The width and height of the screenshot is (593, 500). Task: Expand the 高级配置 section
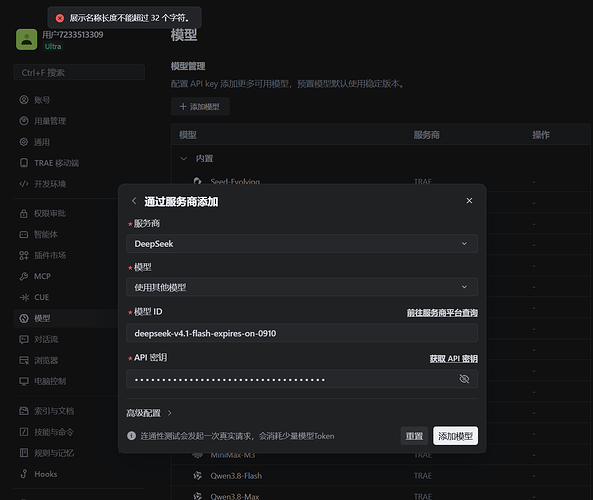click(149, 413)
